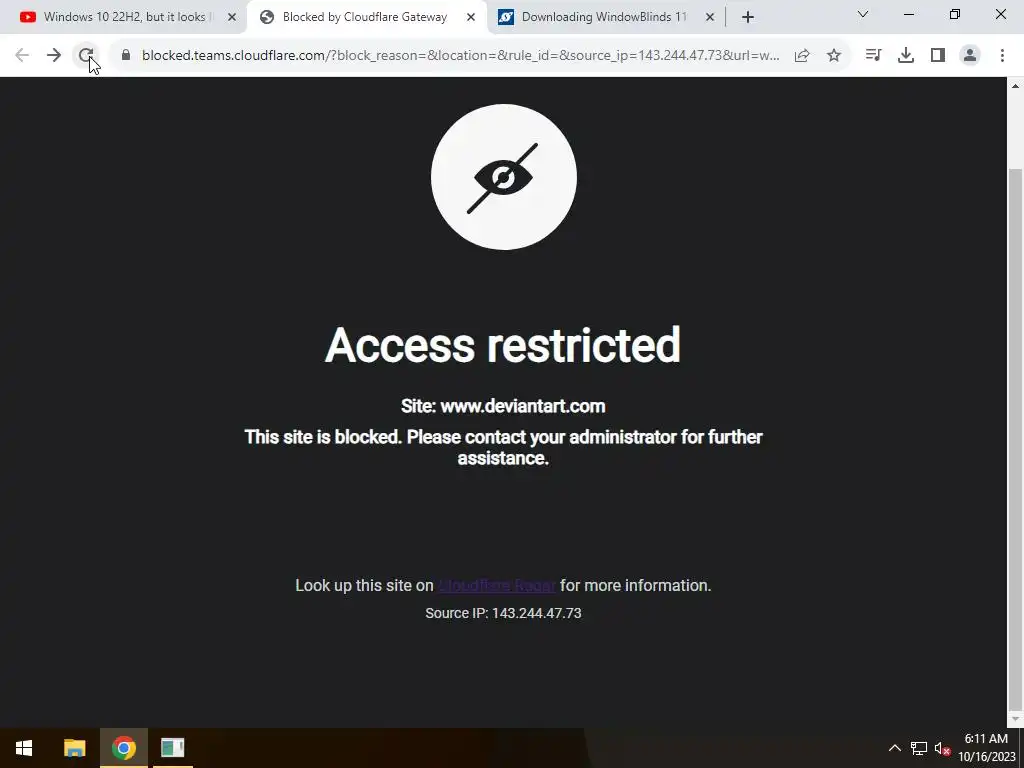The image size is (1024, 768).
Task: Toggle the muted volume icon in the tray
Action: point(942,748)
